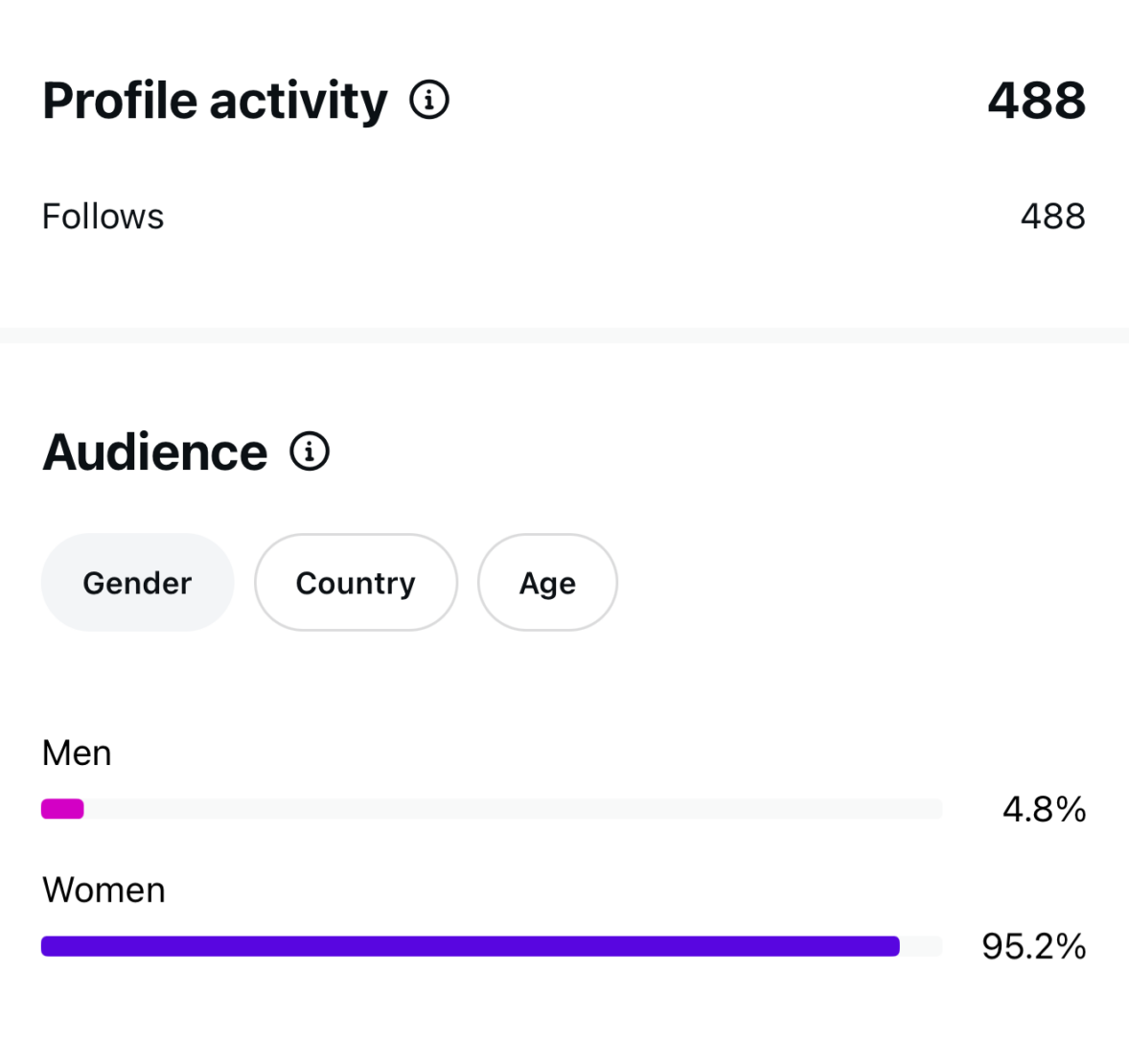Open the Follows metric label
The height and width of the screenshot is (1064, 1129).
(x=104, y=217)
